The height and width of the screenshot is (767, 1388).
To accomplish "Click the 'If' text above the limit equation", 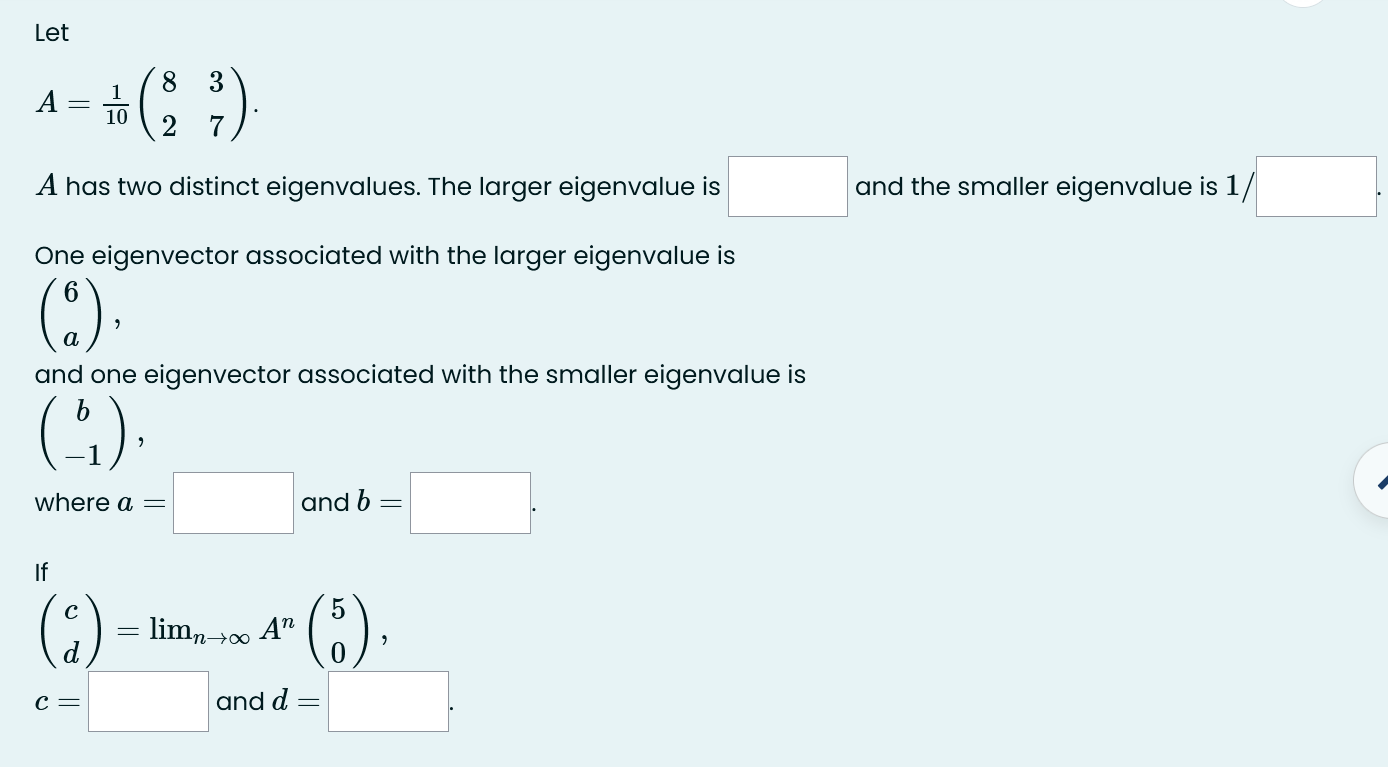I will [x=41, y=572].
